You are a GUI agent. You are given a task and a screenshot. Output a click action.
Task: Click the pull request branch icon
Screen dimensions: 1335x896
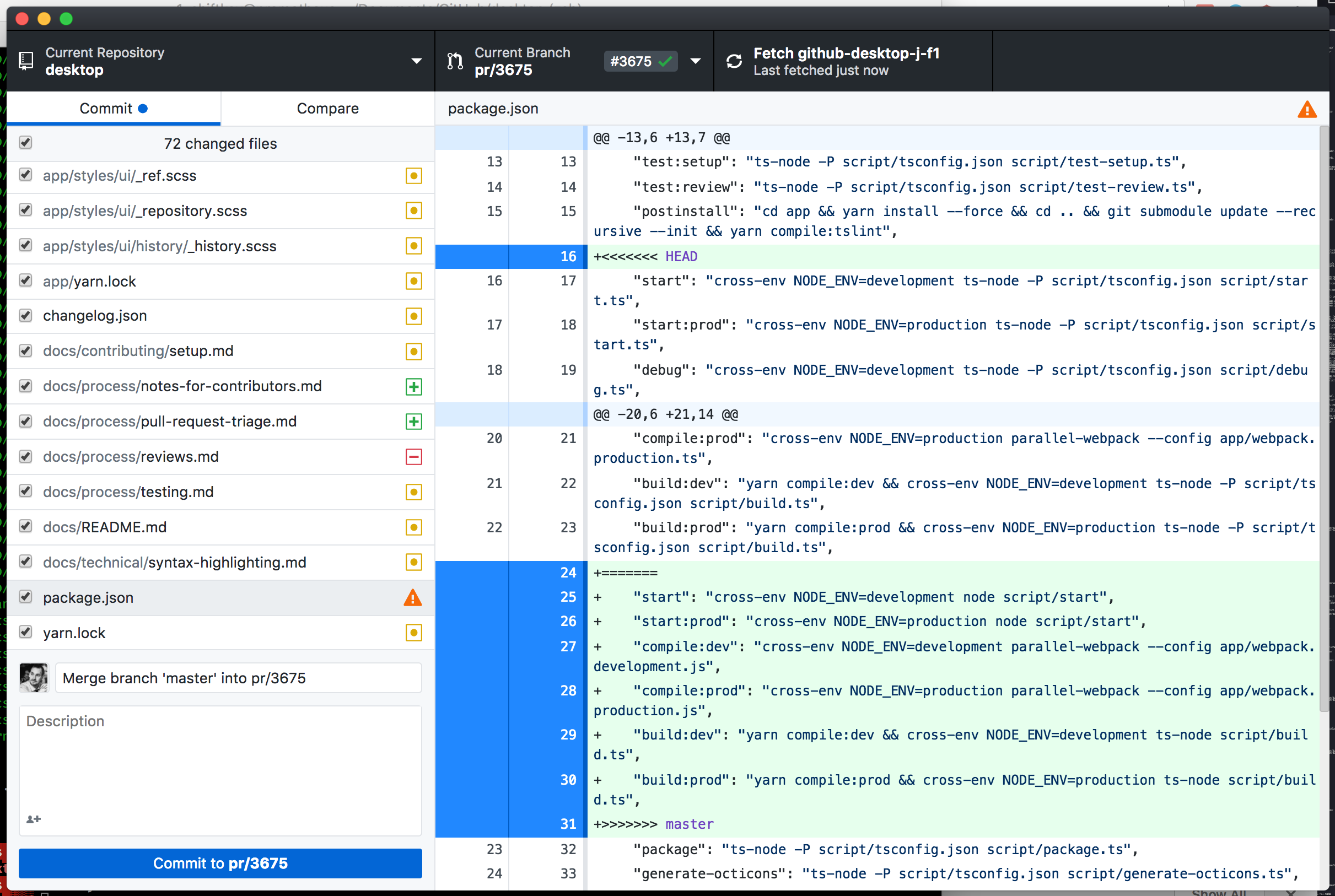click(455, 61)
